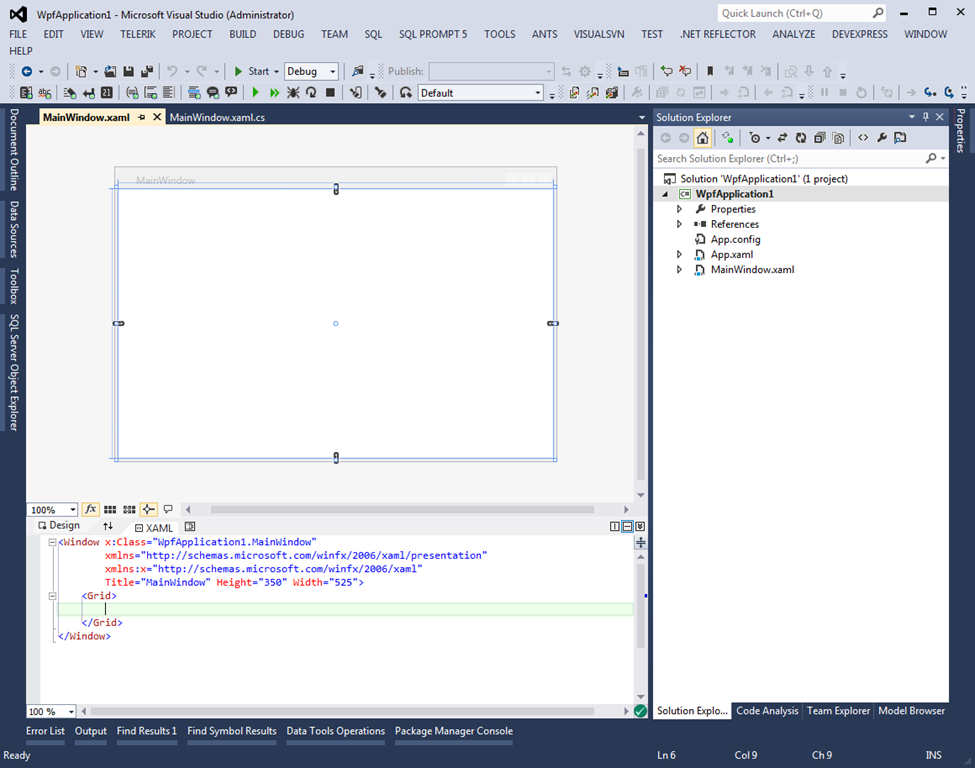The height and width of the screenshot is (768, 975).
Task: Toggle the fx effects button in designer
Action: (x=90, y=509)
